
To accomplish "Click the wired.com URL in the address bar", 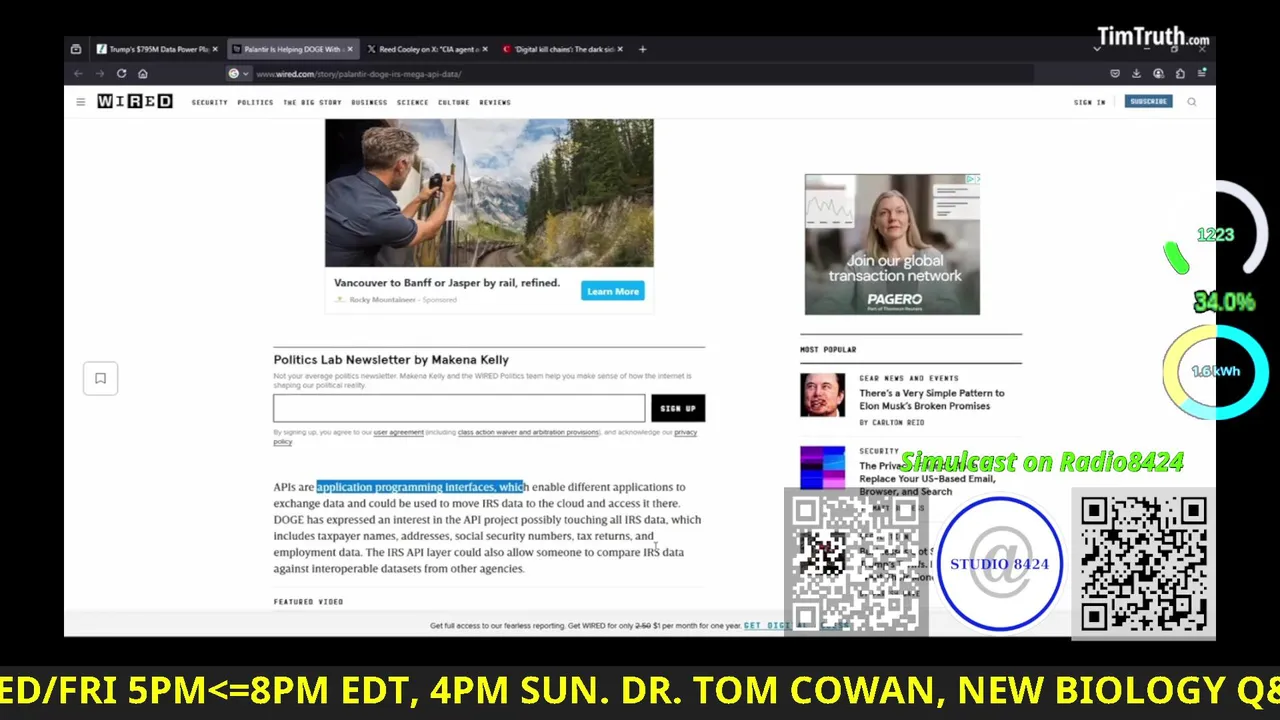I will point(358,74).
